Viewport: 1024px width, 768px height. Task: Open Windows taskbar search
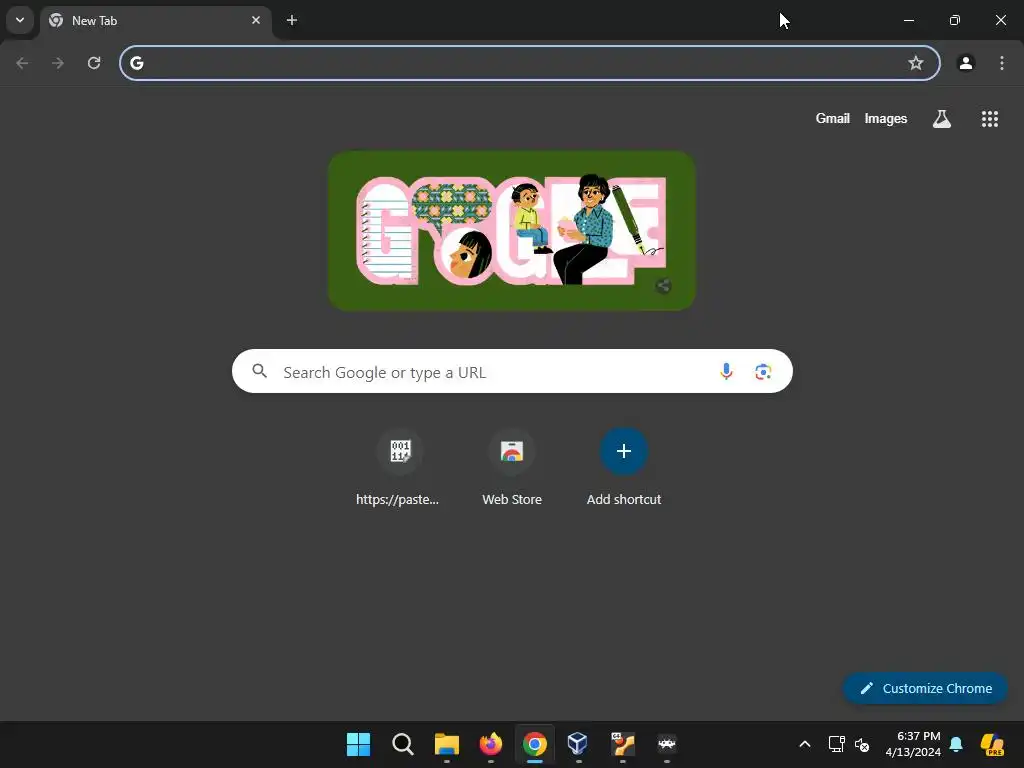tap(402, 744)
